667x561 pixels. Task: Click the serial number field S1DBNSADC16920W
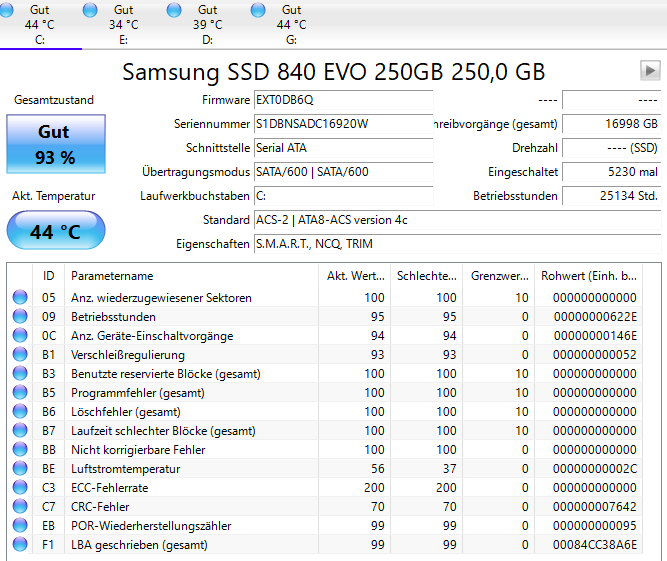[343, 124]
